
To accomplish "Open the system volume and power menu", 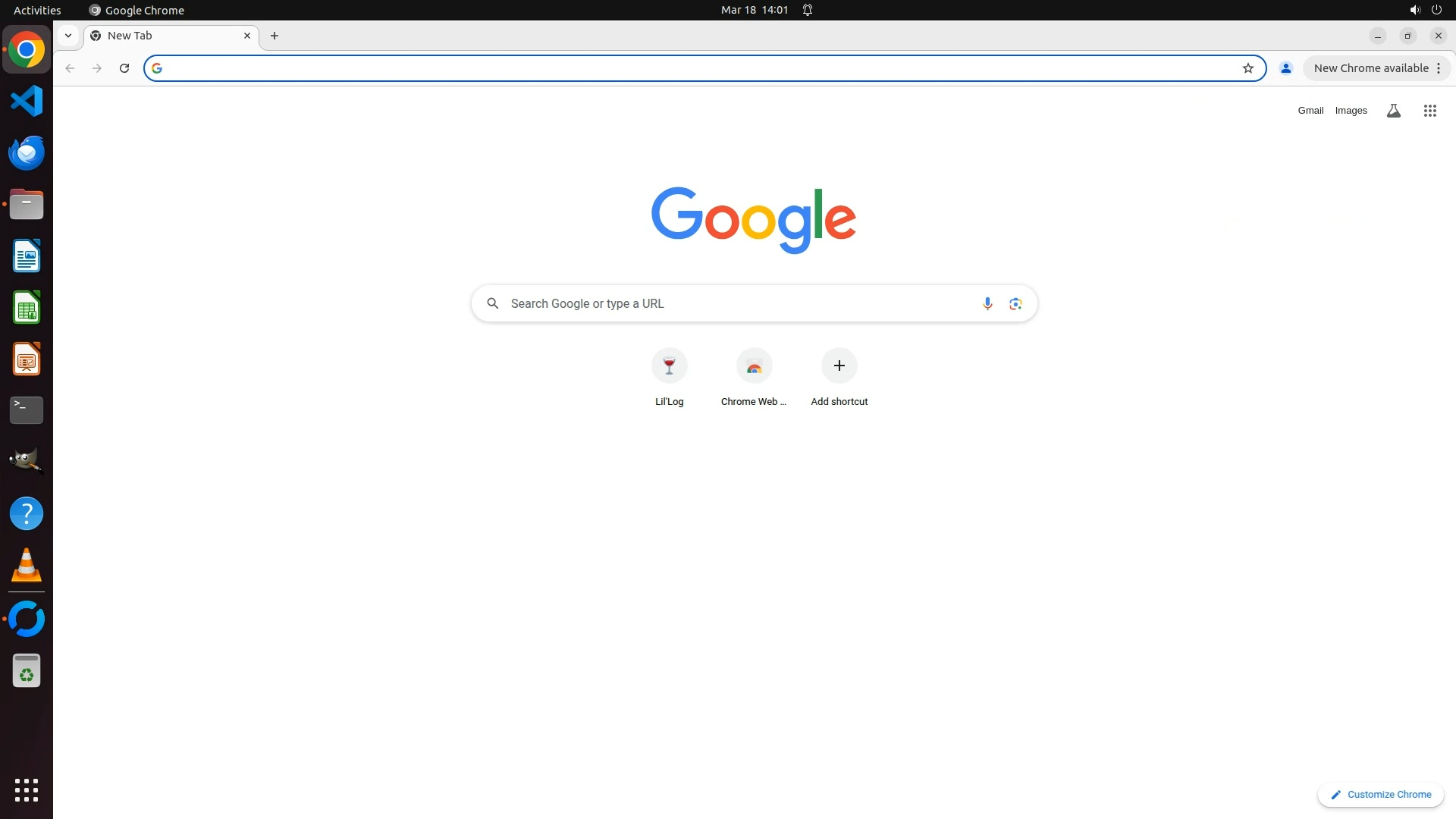I will tap(1425, 10).
